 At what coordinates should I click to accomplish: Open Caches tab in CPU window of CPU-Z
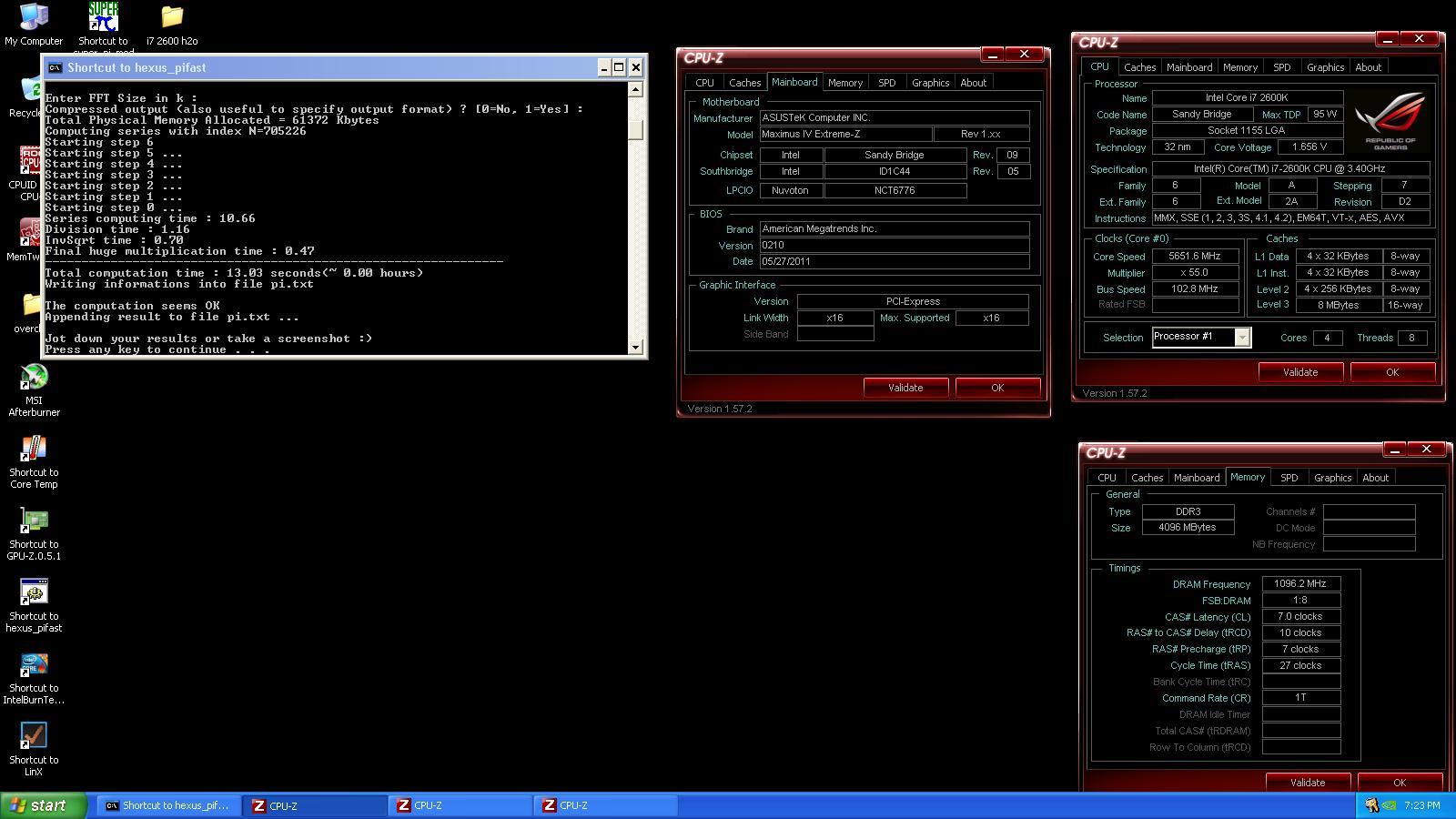1139,67
